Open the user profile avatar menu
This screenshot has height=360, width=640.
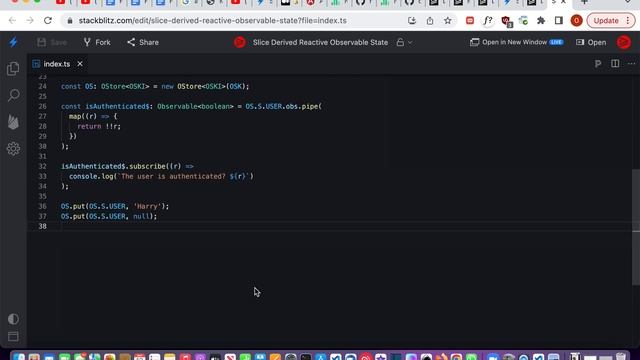click(624, 42)
